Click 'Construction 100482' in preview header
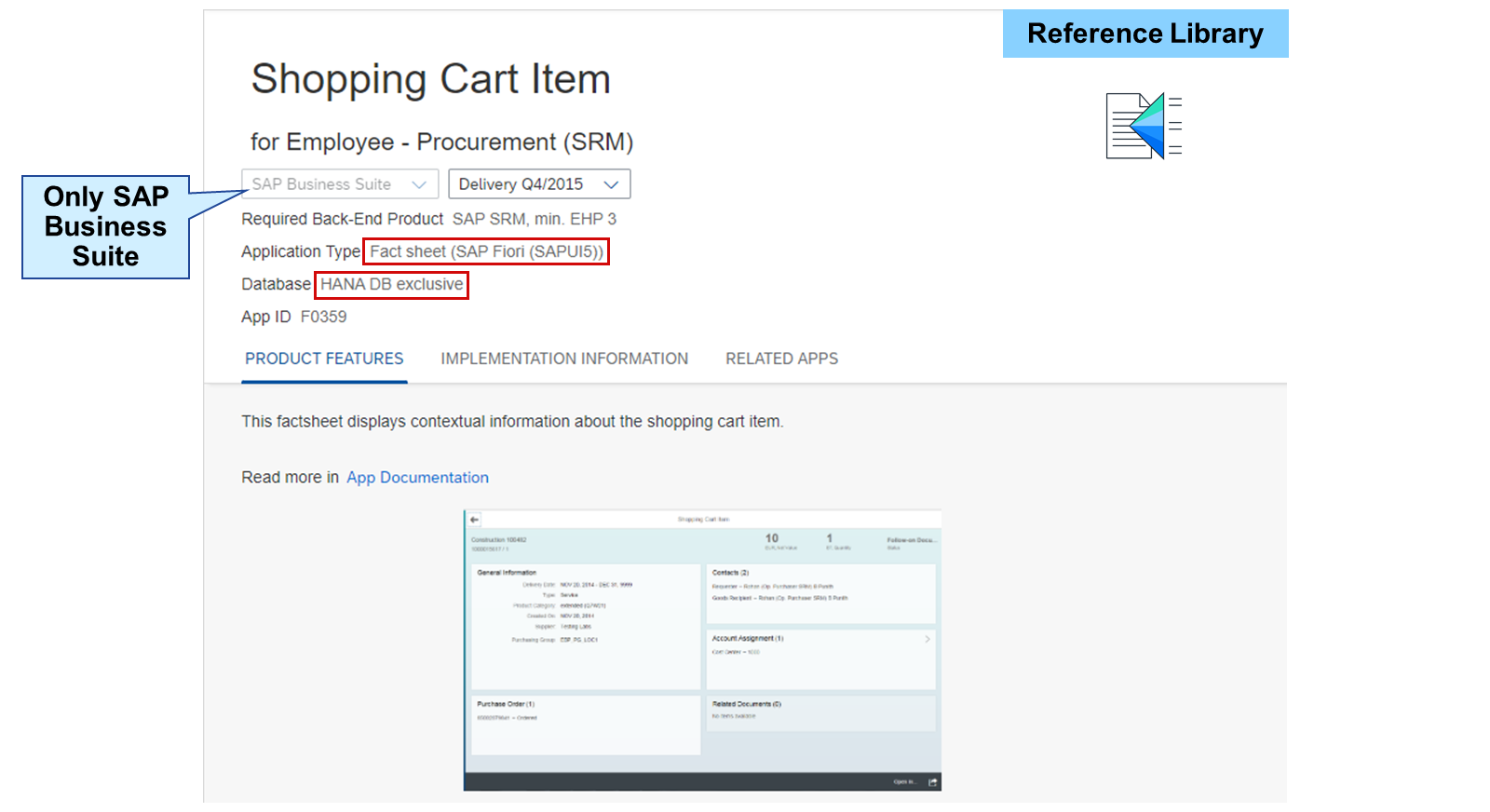 (x=499, y=540)
